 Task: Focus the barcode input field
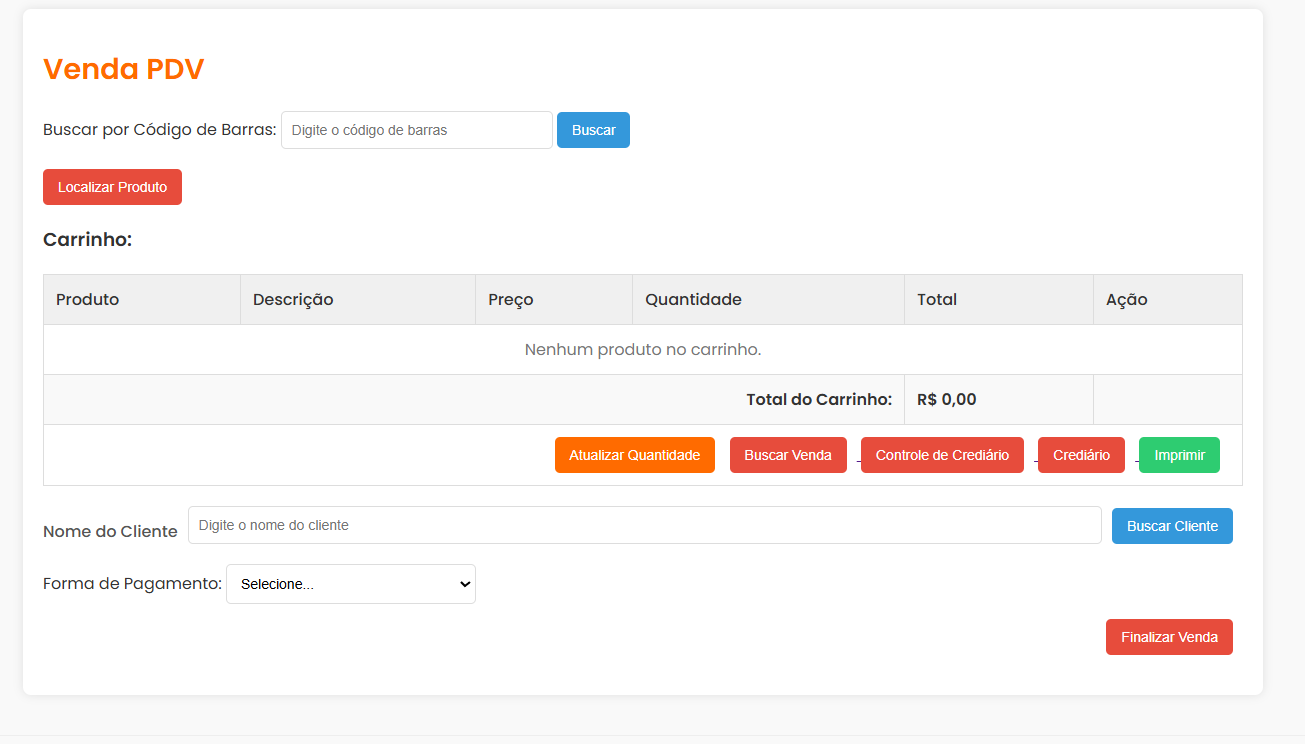(x=416, y=130)
